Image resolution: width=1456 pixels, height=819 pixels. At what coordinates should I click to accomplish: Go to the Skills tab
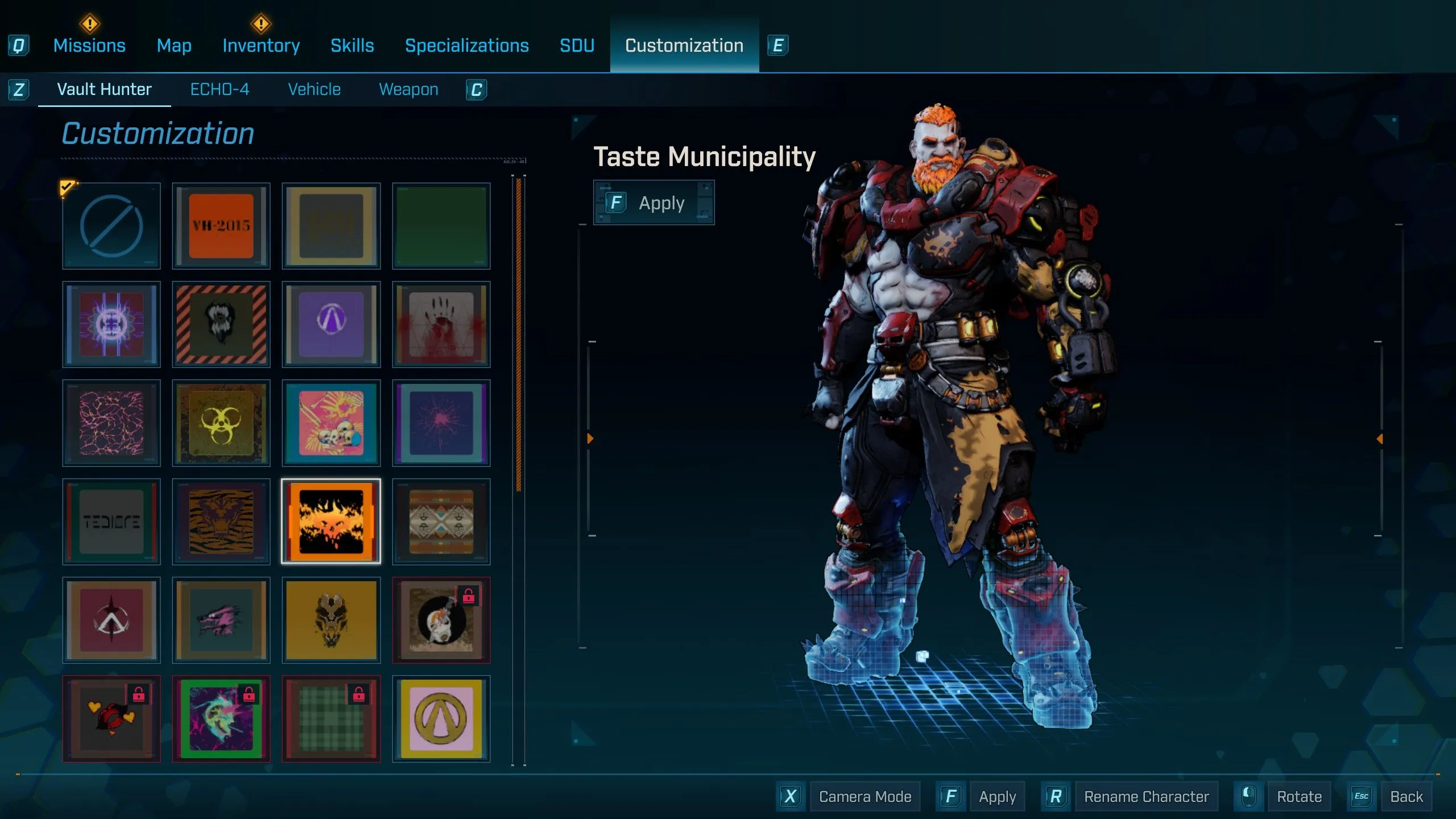pos(352,45)
